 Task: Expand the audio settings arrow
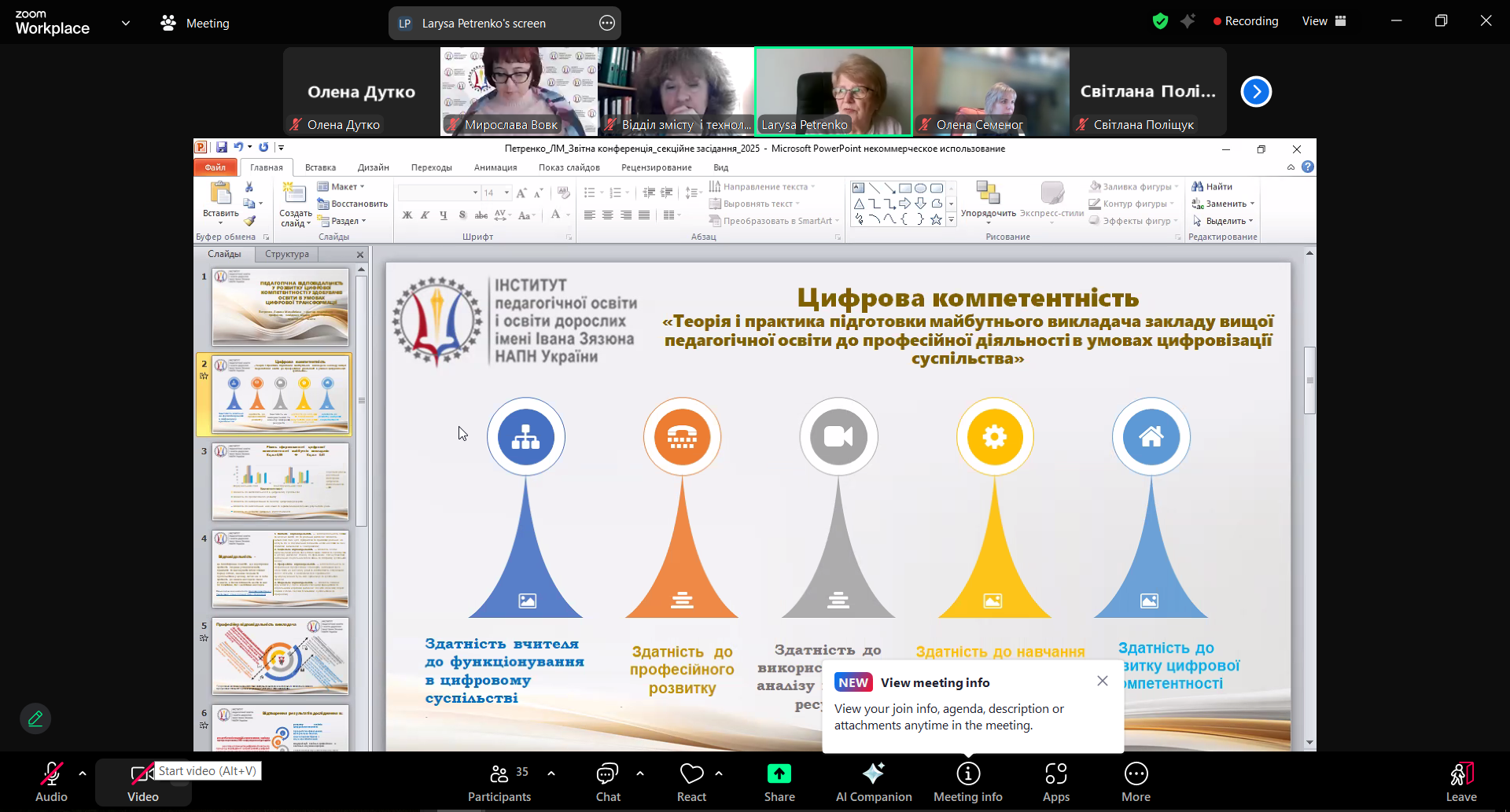pos(83,773)
